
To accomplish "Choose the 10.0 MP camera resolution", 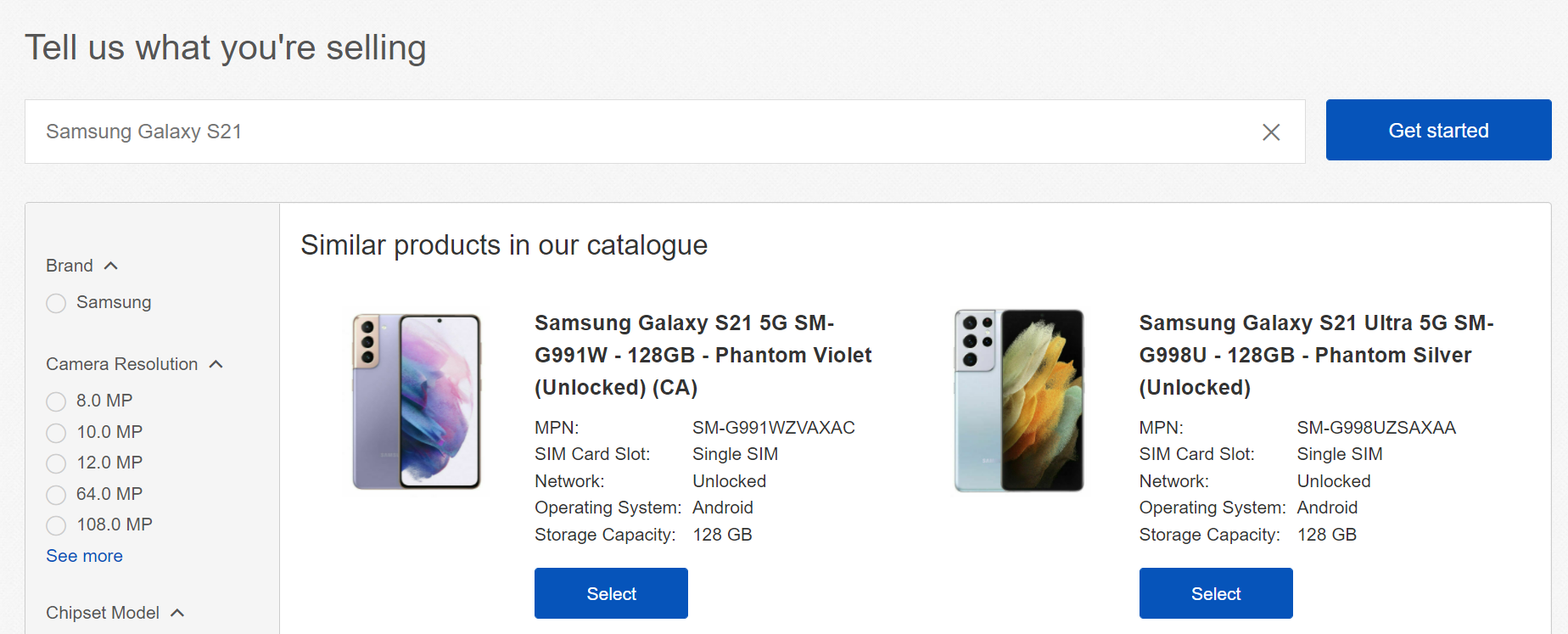I will coord(56,433).
